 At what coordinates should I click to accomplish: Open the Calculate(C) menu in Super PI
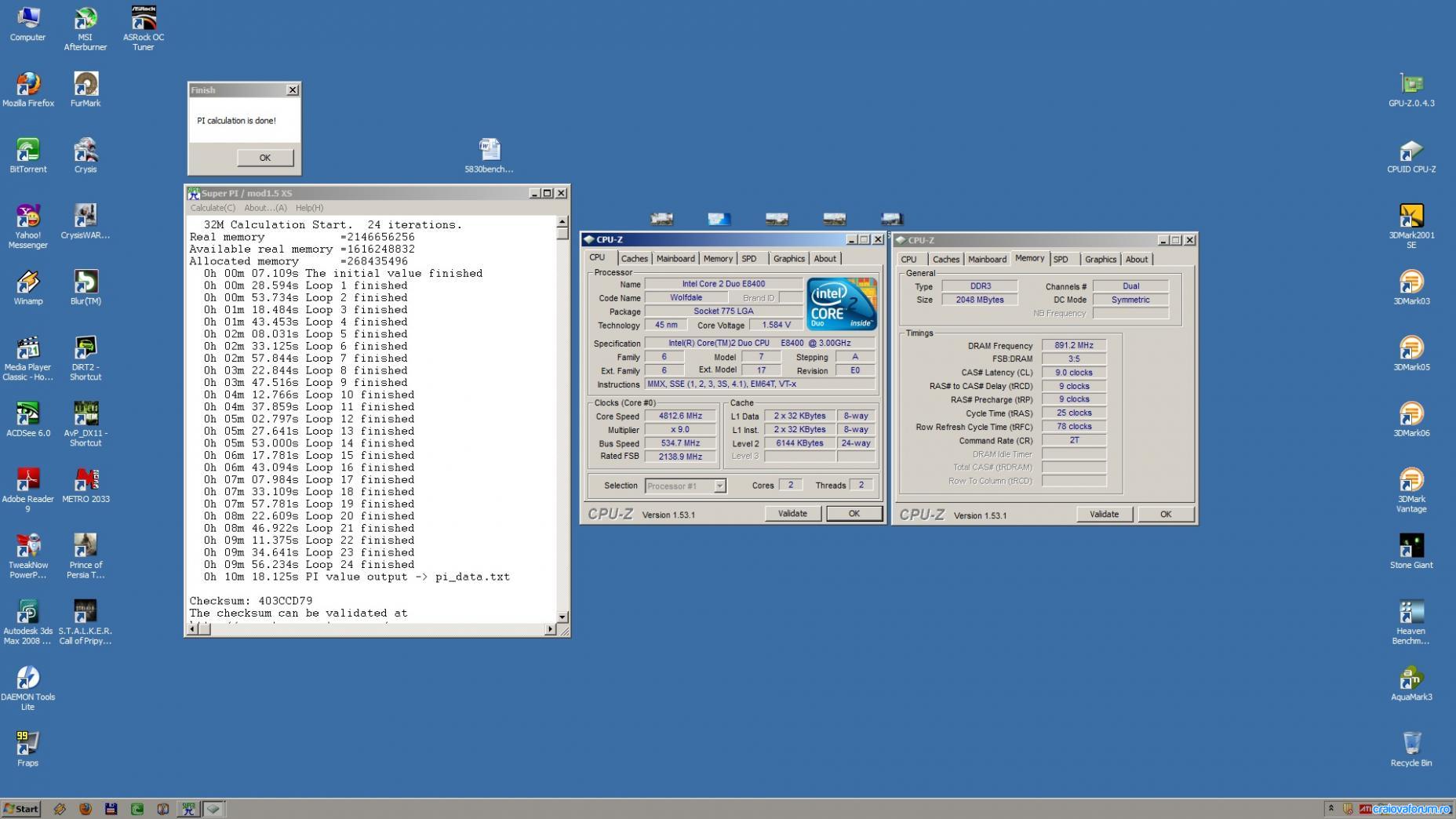(x=213, y=208)
